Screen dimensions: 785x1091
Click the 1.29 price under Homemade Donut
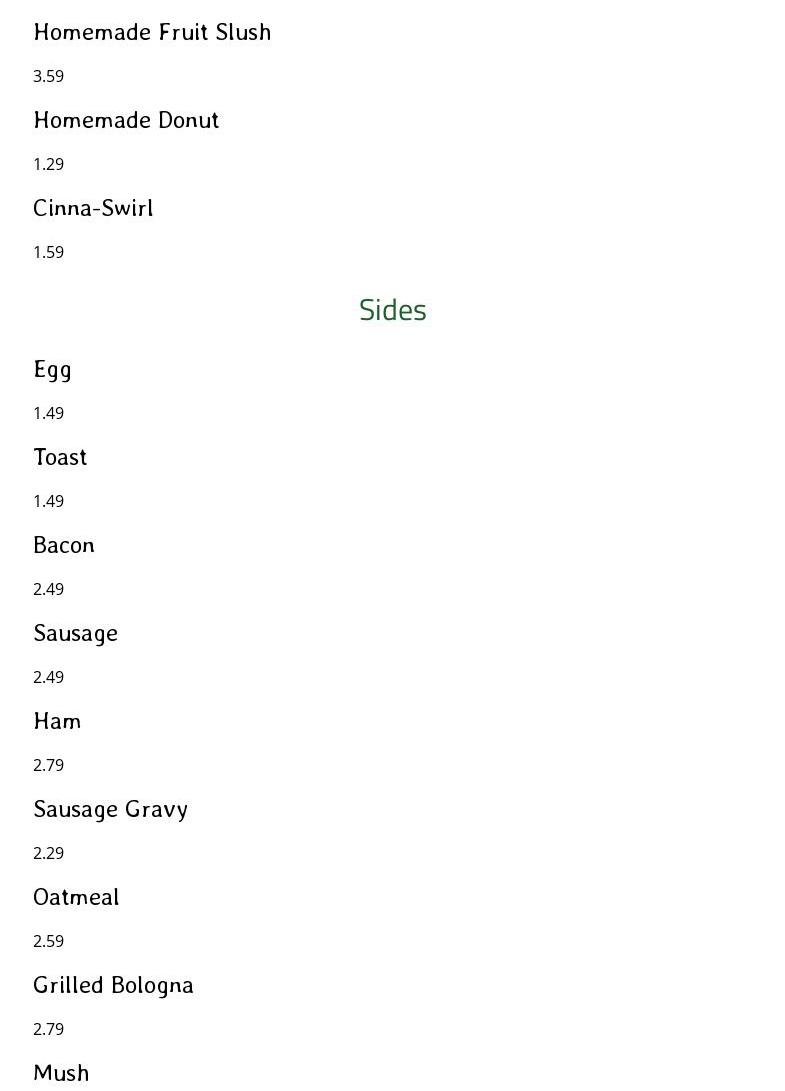(x=48, y=164)
